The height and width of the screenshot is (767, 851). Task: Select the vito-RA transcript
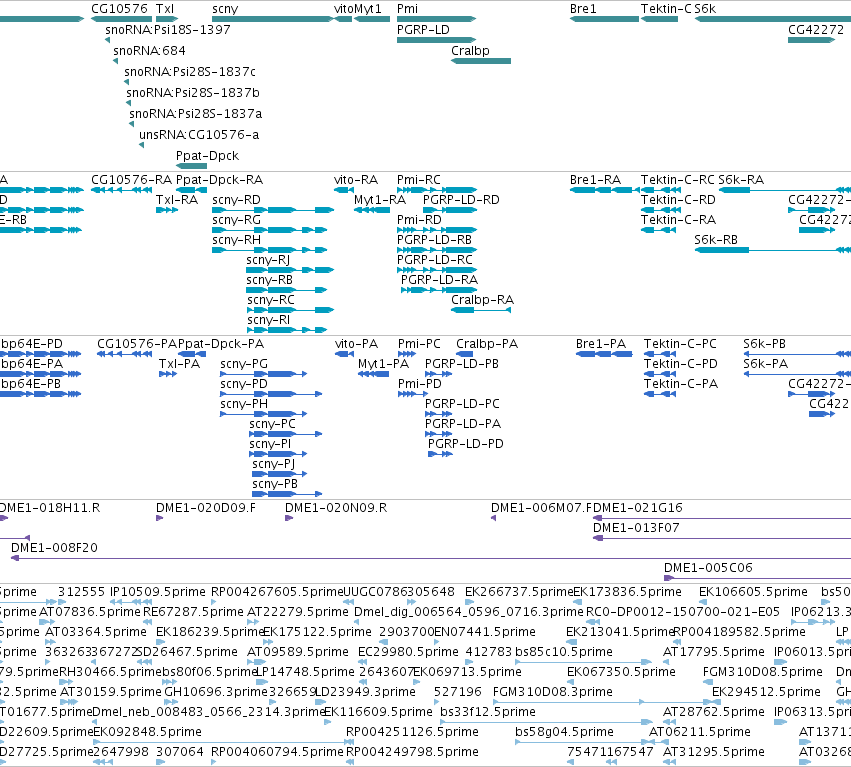click(x=344, y=190)
